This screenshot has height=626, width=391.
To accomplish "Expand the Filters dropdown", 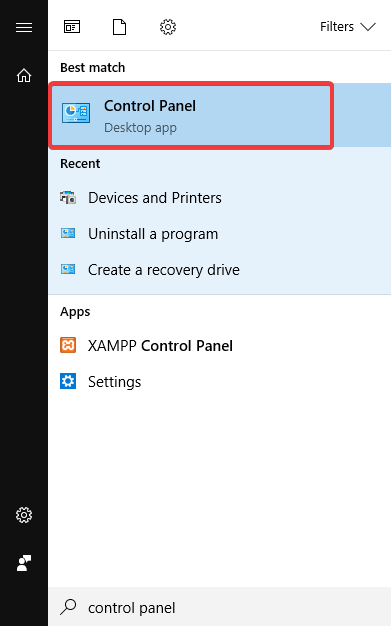I will coord(347,27).
